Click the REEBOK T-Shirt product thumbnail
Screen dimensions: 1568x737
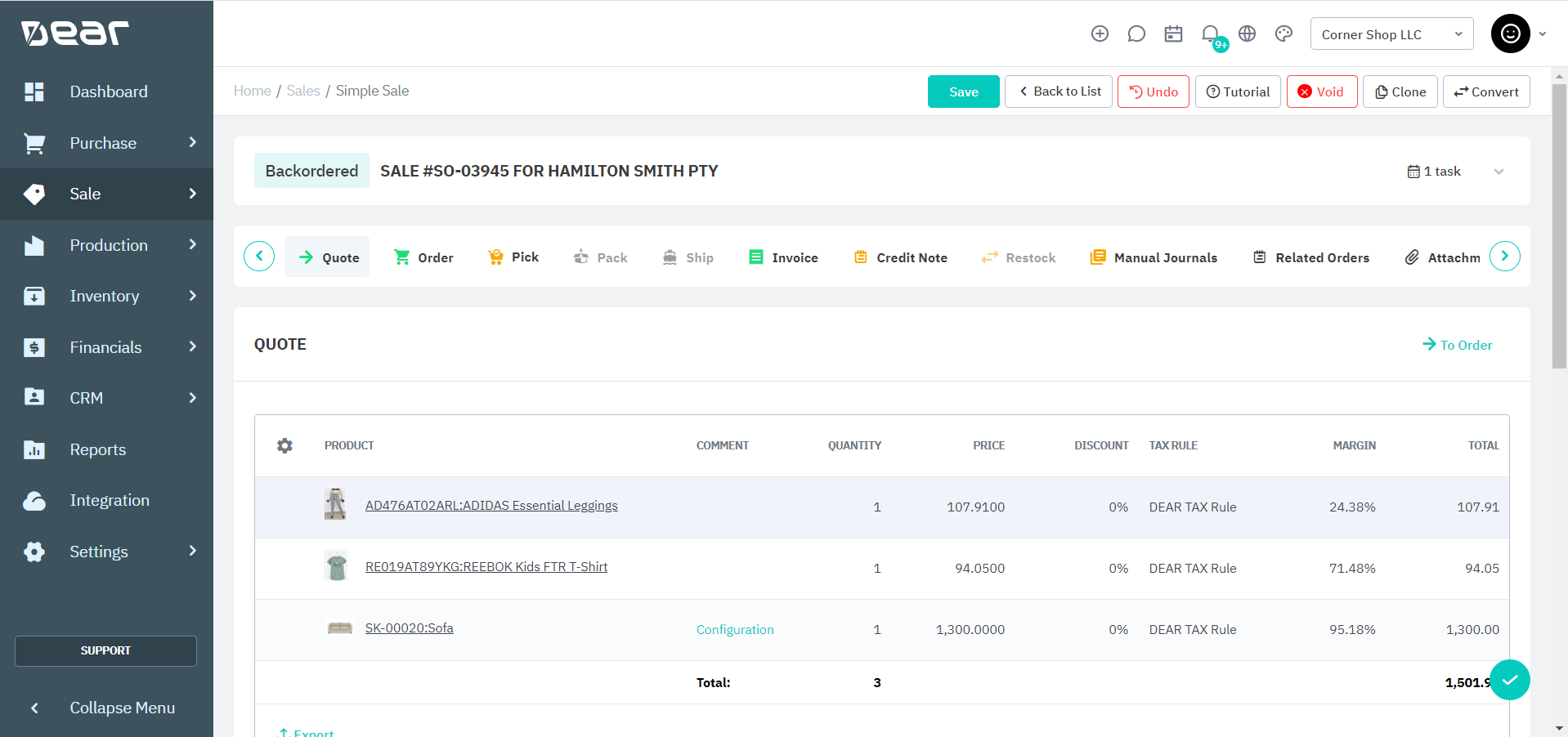336,566
